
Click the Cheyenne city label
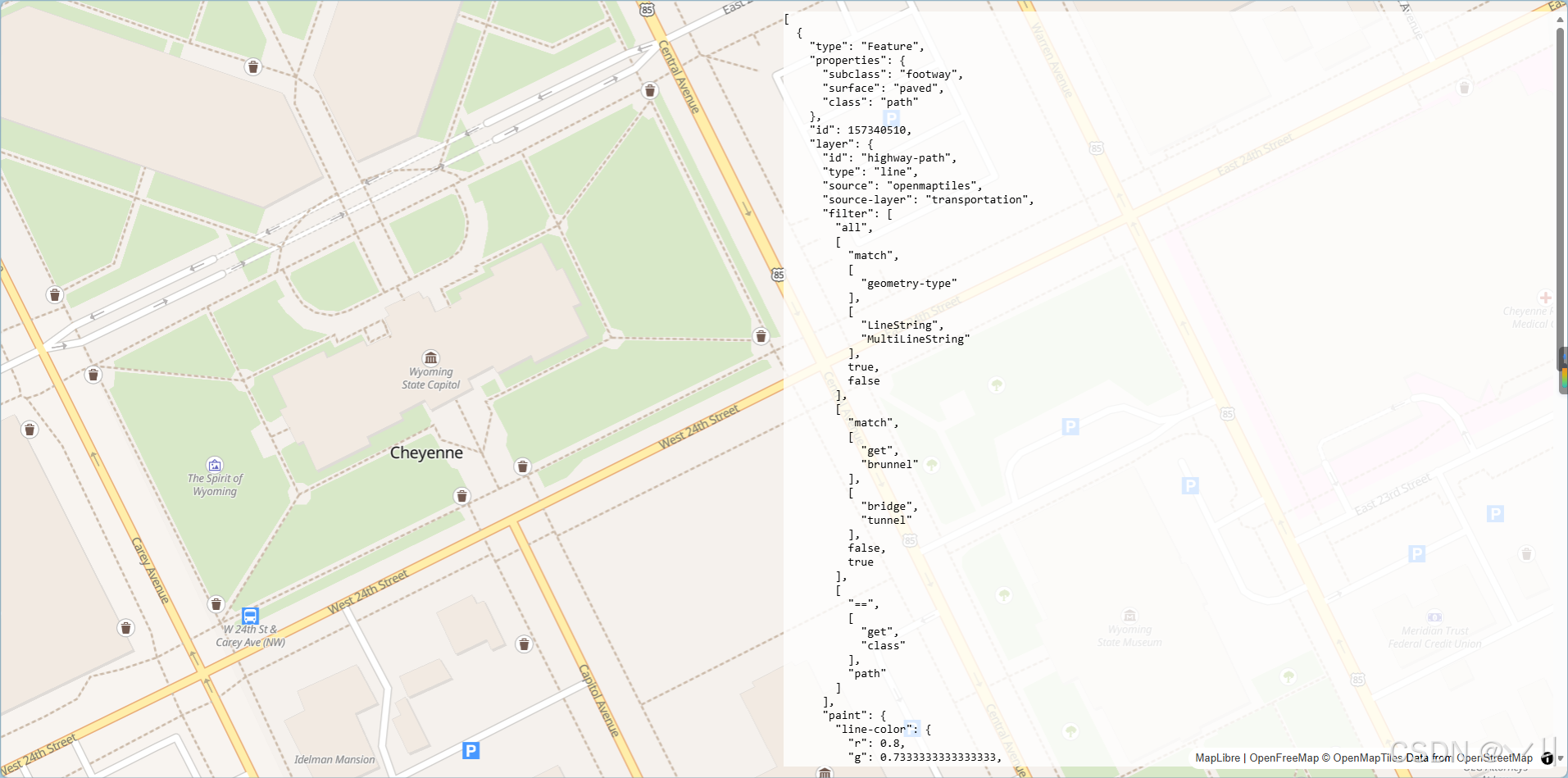pos(426,453)
